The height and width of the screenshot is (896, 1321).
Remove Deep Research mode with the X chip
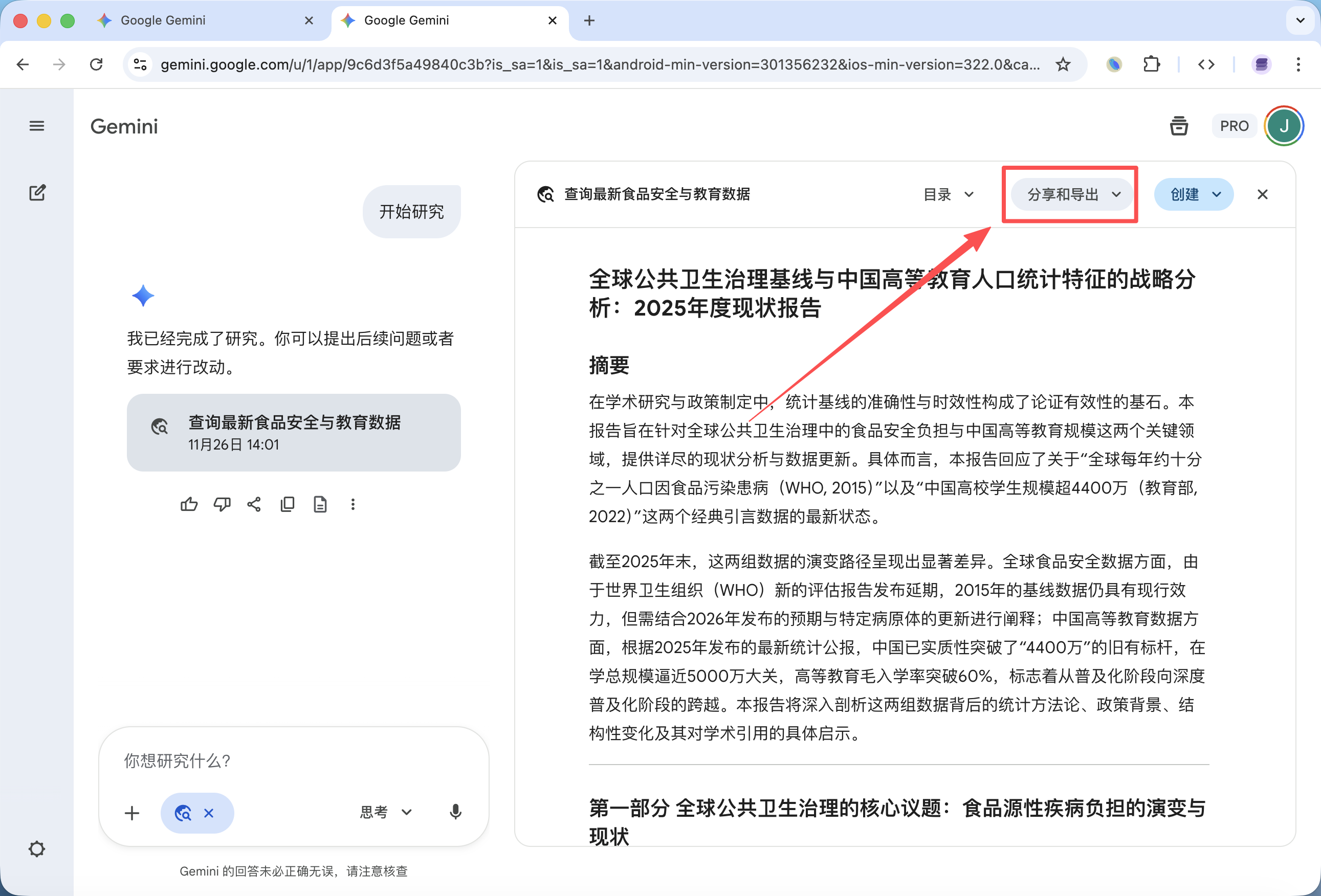(209, 813)
